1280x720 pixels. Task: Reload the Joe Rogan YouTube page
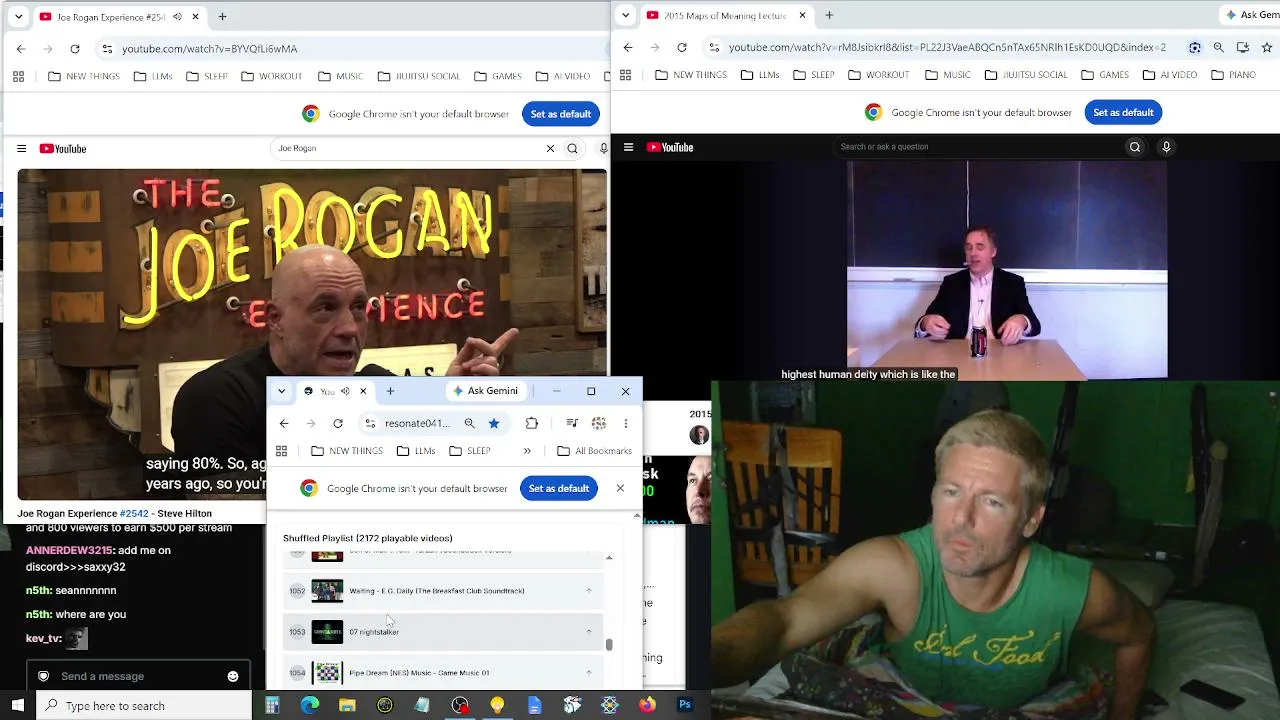pyautogui.click(x=75, y=48)
